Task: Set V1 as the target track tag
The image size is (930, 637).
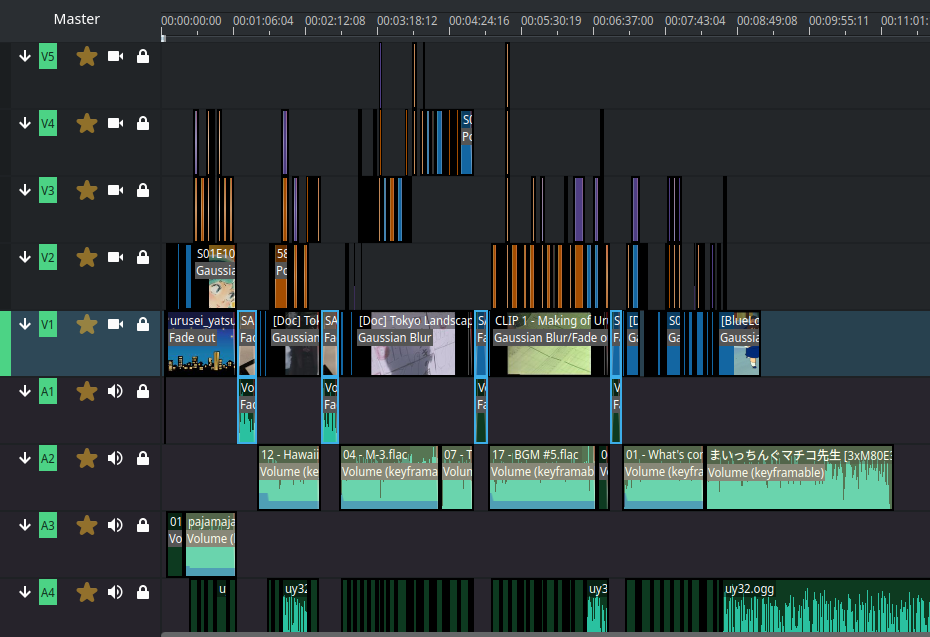Action: pos(48,324)
